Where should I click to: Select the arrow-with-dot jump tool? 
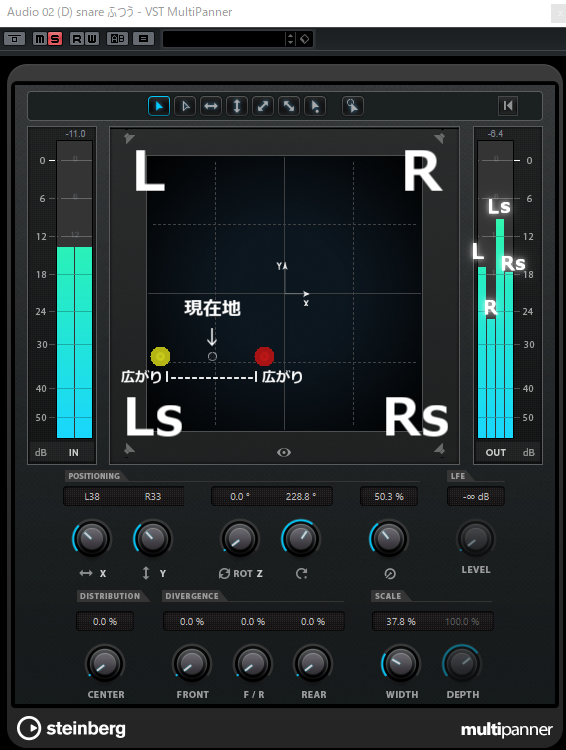(x=315, y=106)
